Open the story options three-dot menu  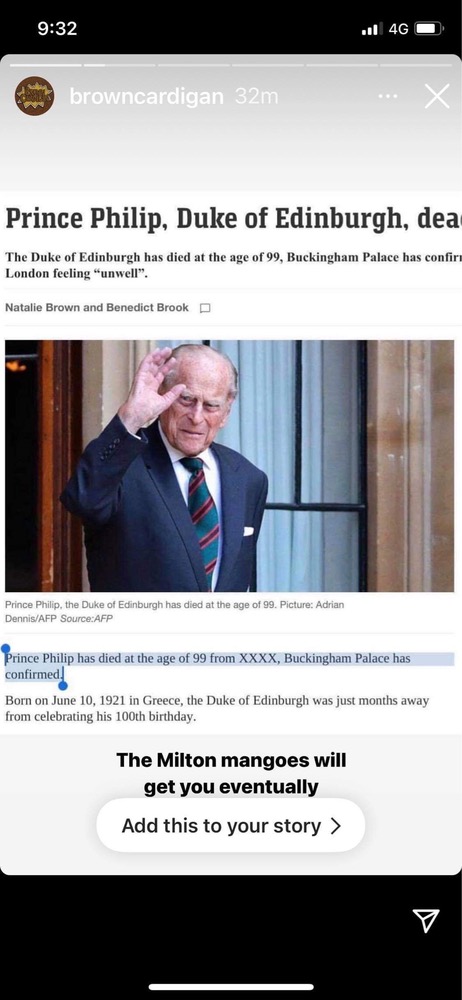tap(387, 97)
